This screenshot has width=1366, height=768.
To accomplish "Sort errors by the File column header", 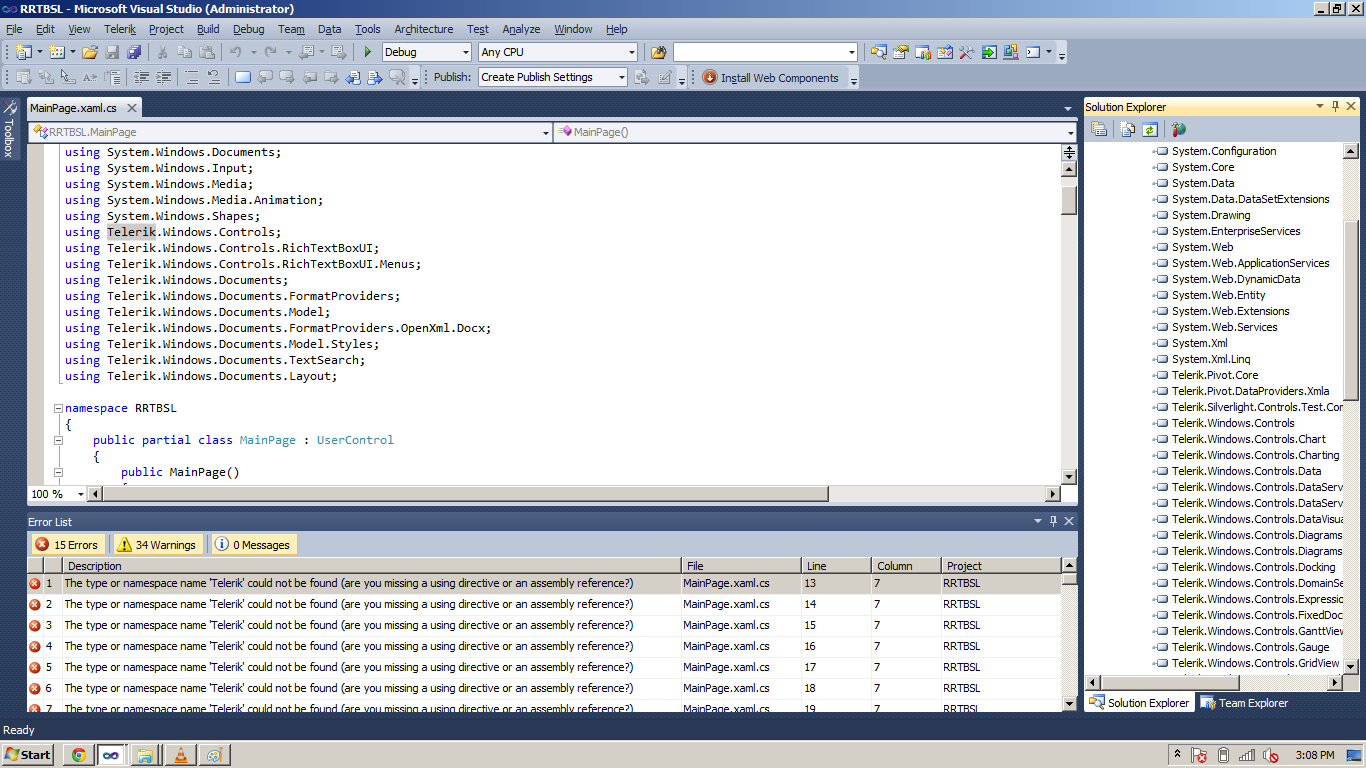I will point(741,566).
